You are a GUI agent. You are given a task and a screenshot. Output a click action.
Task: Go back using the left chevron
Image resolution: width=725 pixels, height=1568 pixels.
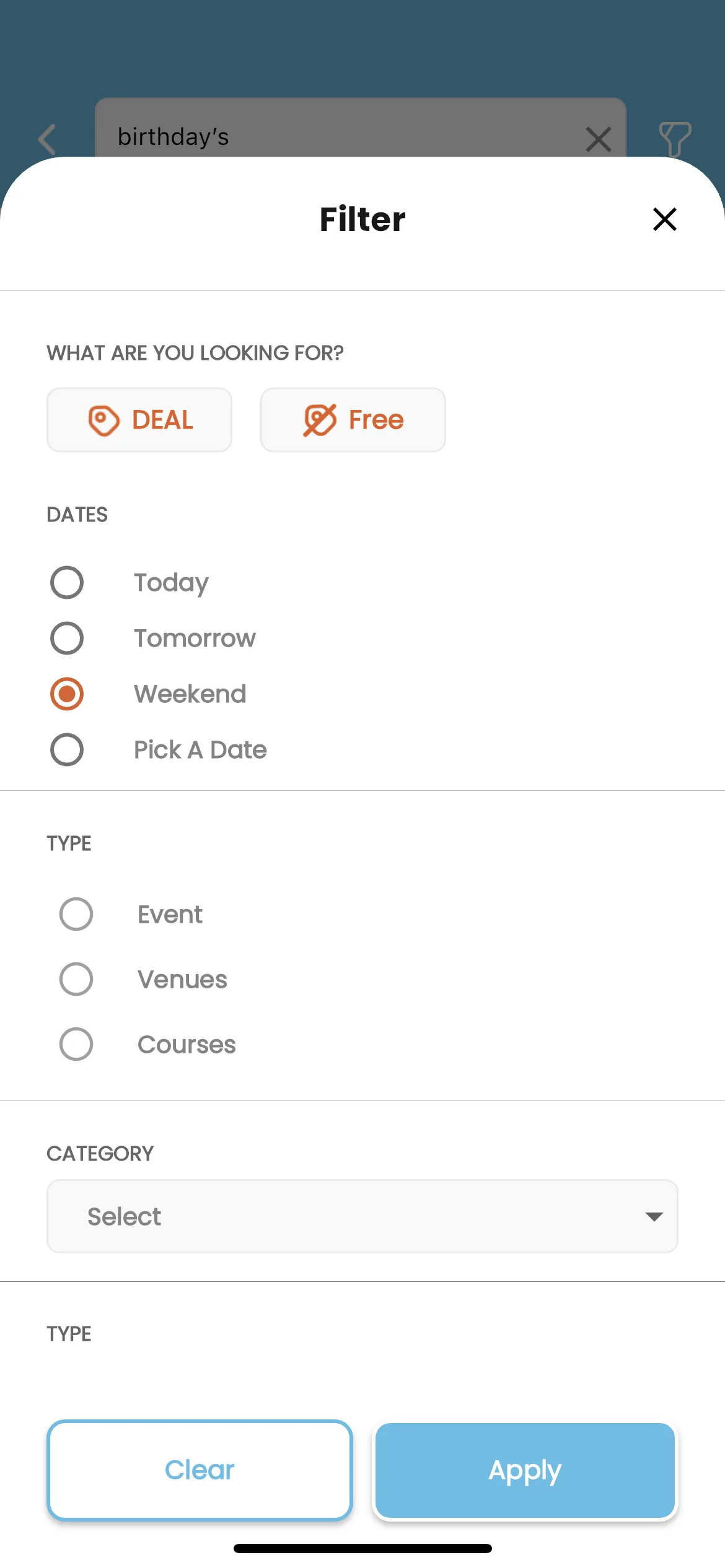coord(47,139)
